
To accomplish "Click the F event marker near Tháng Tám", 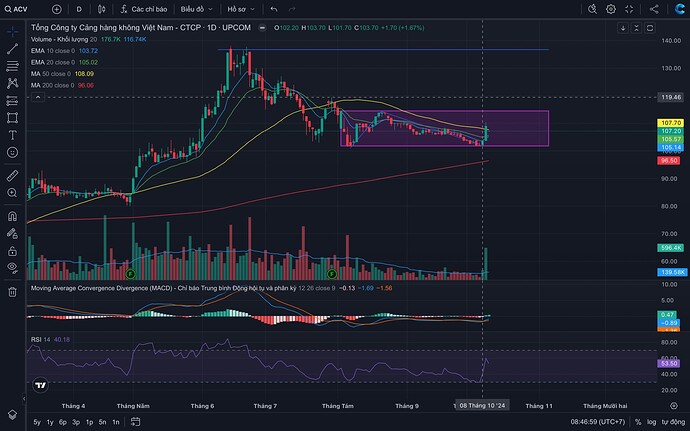I will 332,274.
